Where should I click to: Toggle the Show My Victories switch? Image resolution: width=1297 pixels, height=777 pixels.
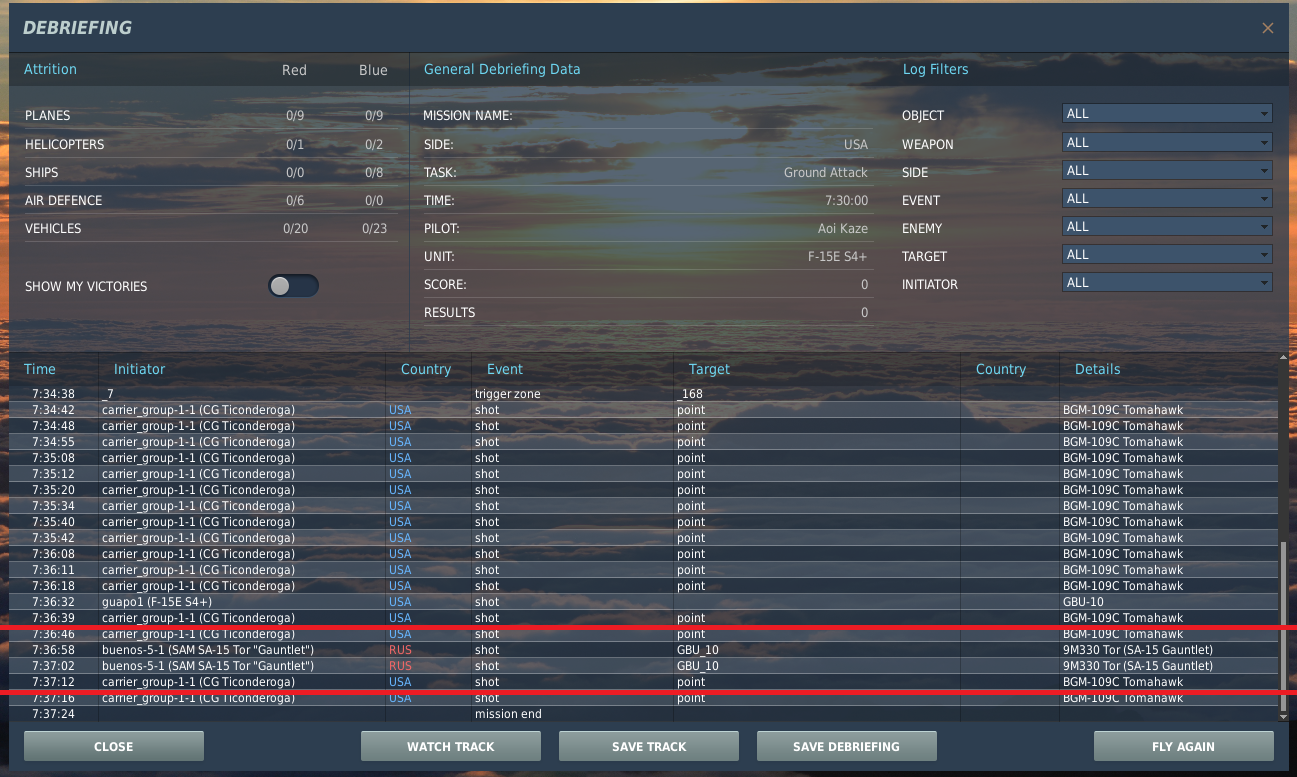tap(293, 286)
